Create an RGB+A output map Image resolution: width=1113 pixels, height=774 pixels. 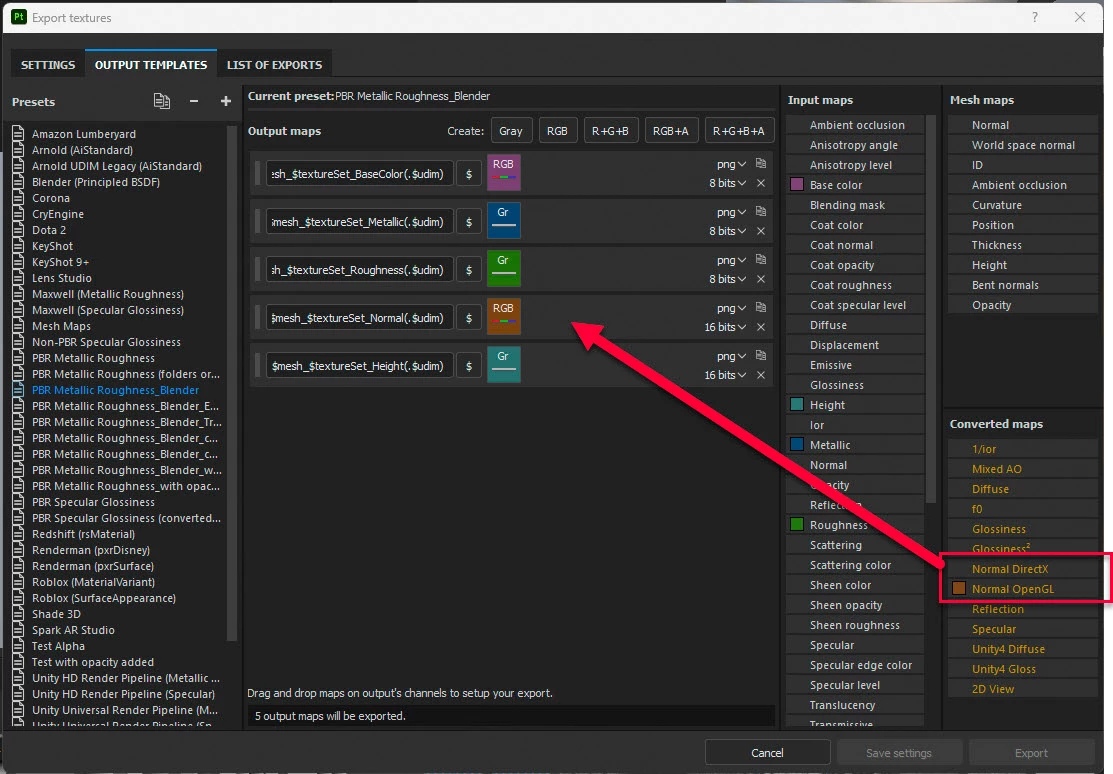click(x=671, y=131)
